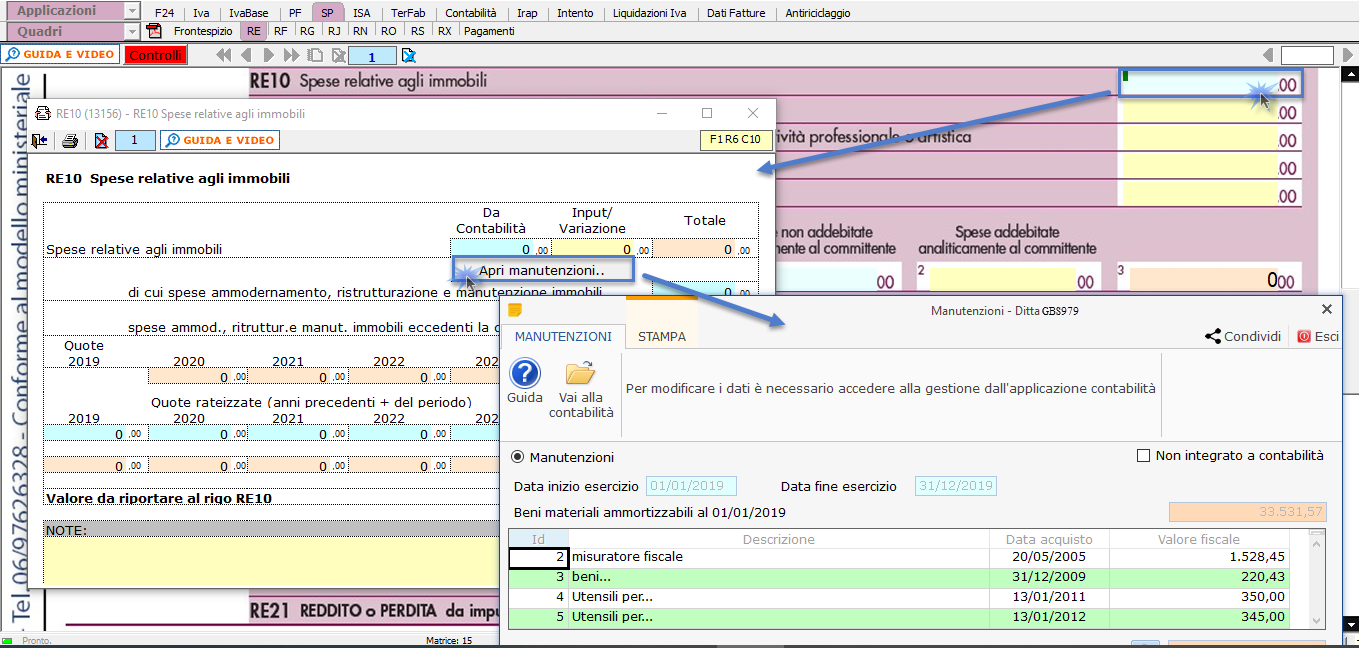Print from the RE10 window printer icon

point(70,141)
